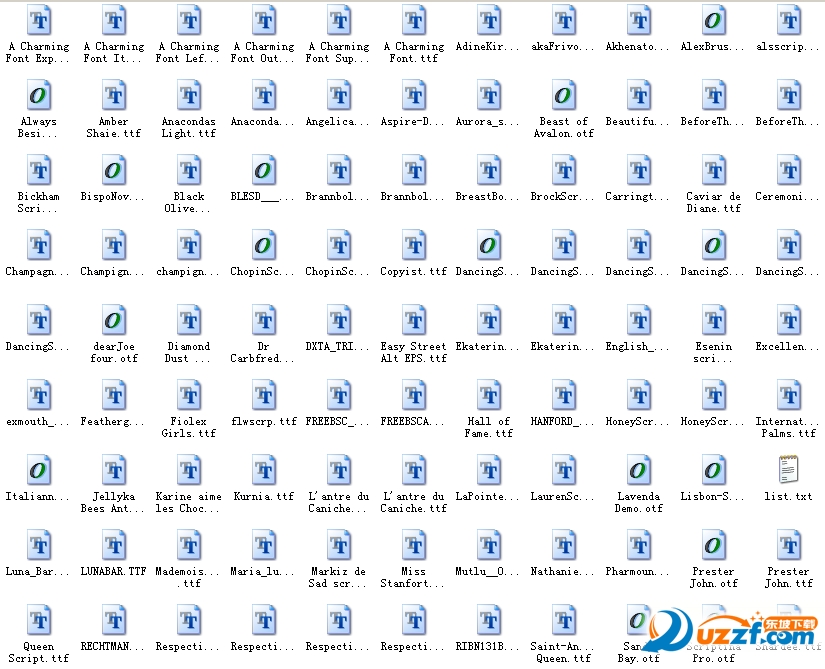Click the Angelica... file name
Image resolution: width=825 pixels, height=669 pixels.
[338, 122]
